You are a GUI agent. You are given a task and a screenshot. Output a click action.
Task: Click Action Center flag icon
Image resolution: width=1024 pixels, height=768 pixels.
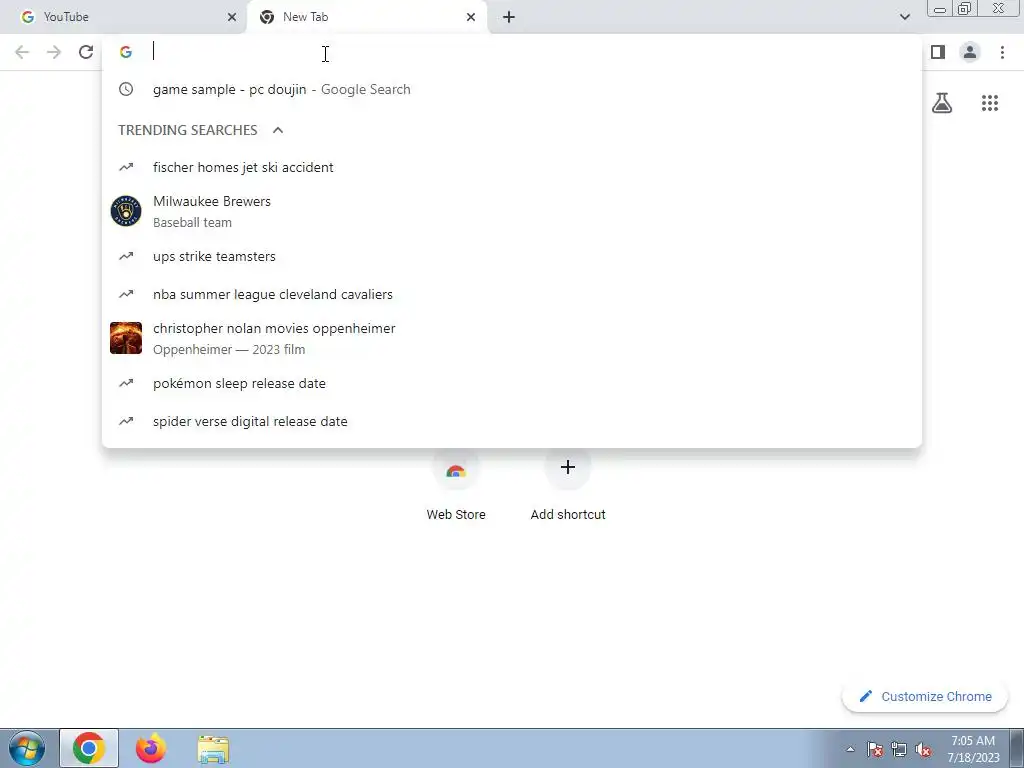coord(875,749)
